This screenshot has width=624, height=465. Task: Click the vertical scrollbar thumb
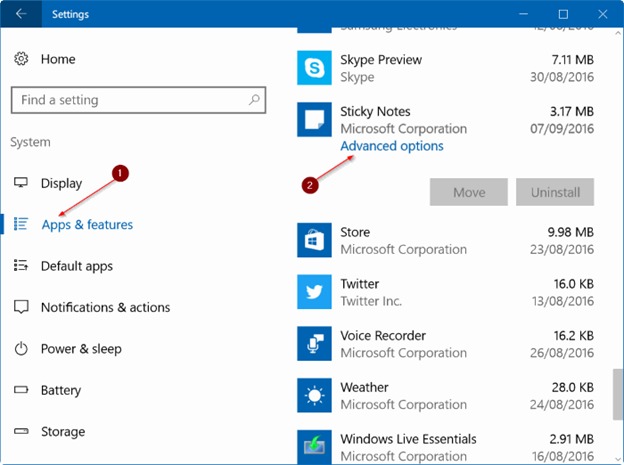(x=618, y=394)
